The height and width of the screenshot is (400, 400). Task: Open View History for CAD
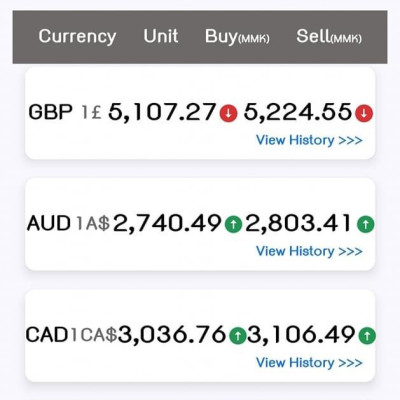(x=309, y=362)
